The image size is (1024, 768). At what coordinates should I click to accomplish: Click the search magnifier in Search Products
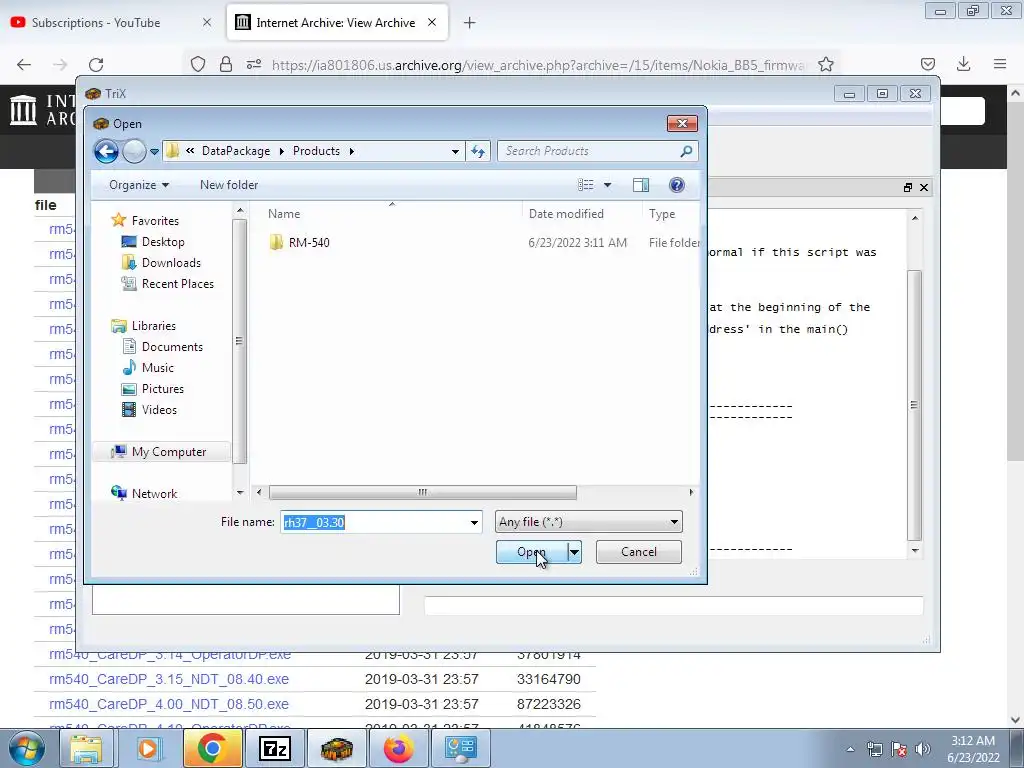pyautogui.click(x=686, y=151)
